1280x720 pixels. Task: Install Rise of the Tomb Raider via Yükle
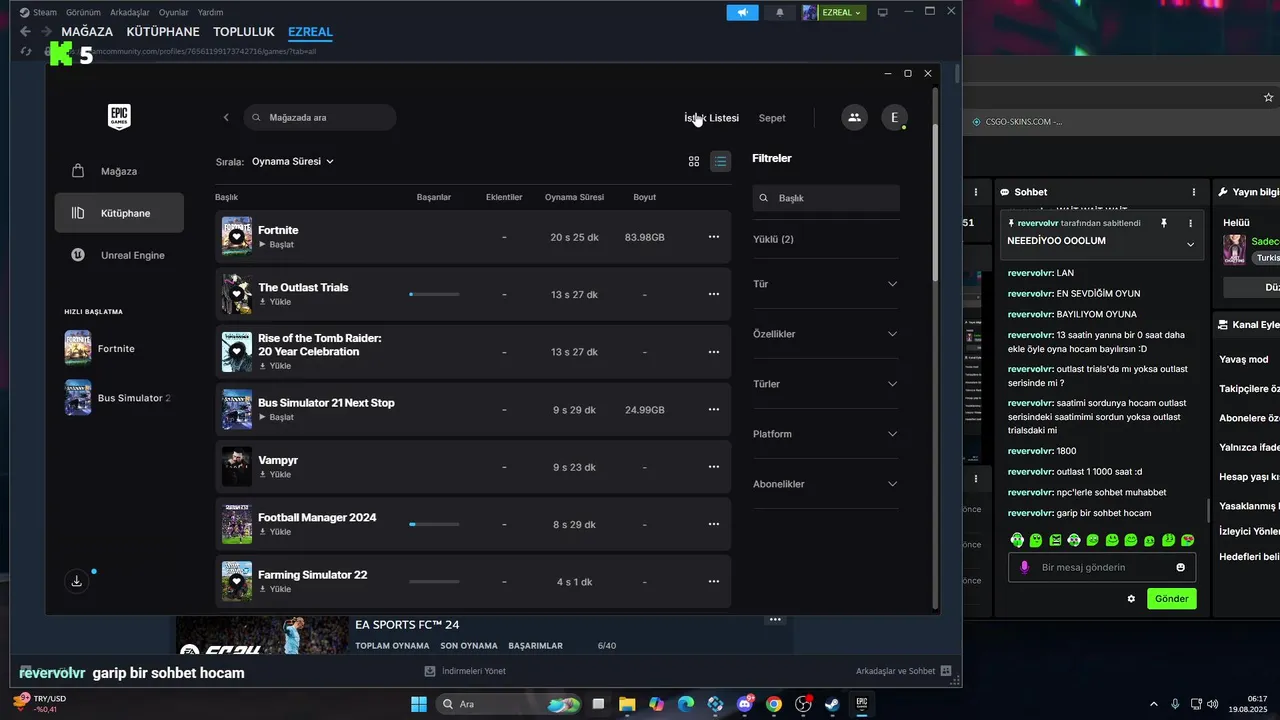point(275,366)
